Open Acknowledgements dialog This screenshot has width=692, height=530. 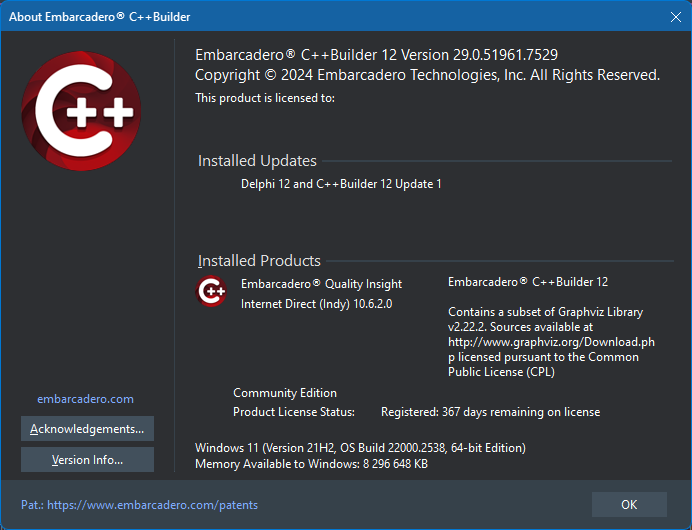87,429
